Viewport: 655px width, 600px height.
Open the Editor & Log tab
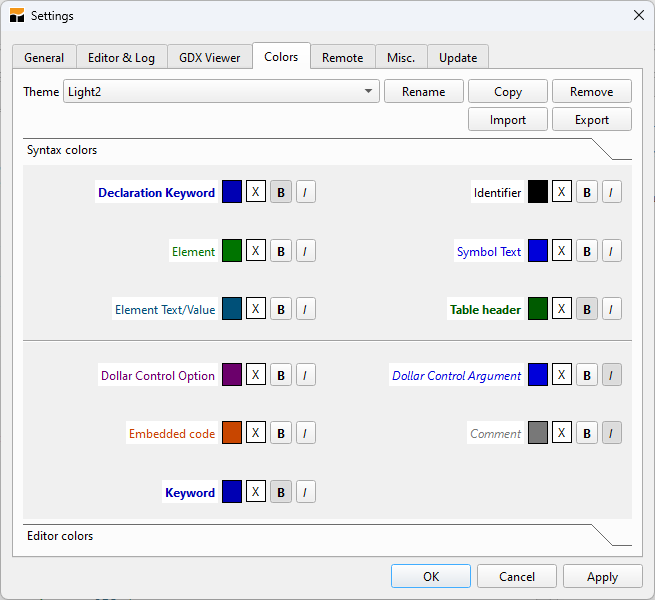point(121,58)
